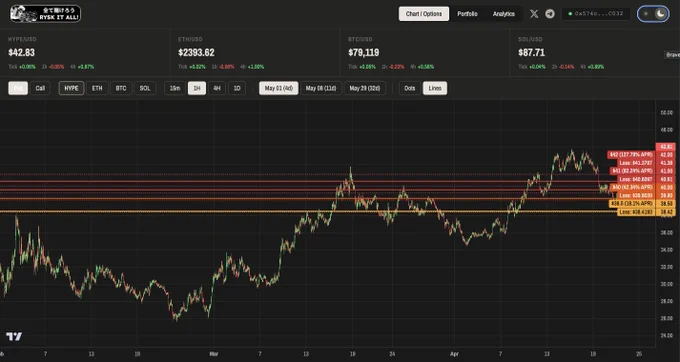Select the HYPE asset
680x362 pixels.
pyautogui.click(x=72, y=88)
